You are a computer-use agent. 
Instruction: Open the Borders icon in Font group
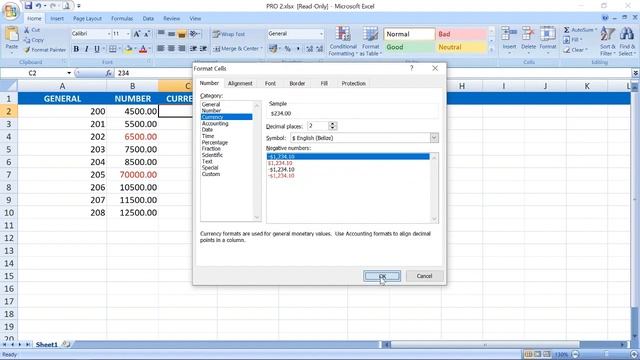point(113,49)
